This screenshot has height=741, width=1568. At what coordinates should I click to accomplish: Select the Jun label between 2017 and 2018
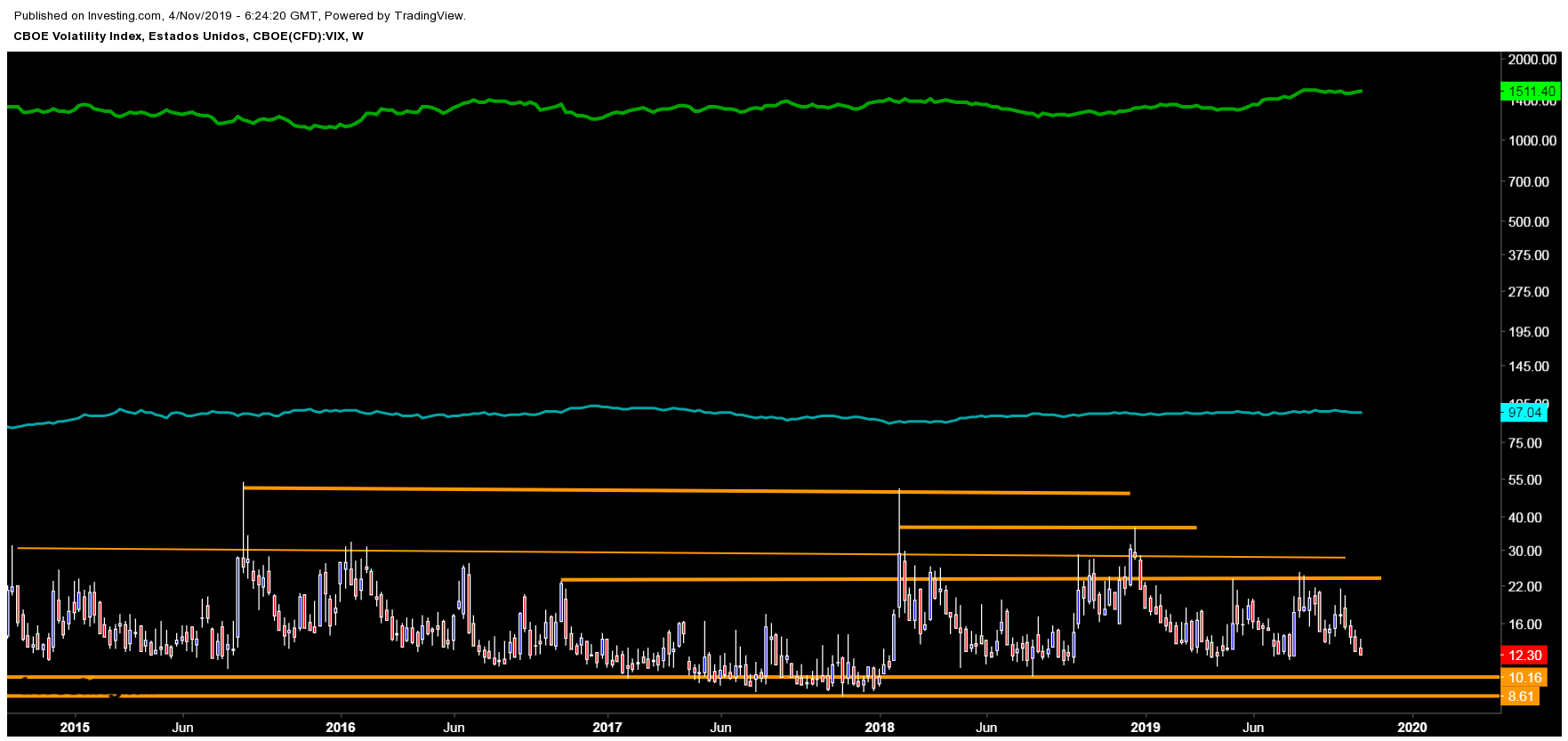(x=720, y=728)
